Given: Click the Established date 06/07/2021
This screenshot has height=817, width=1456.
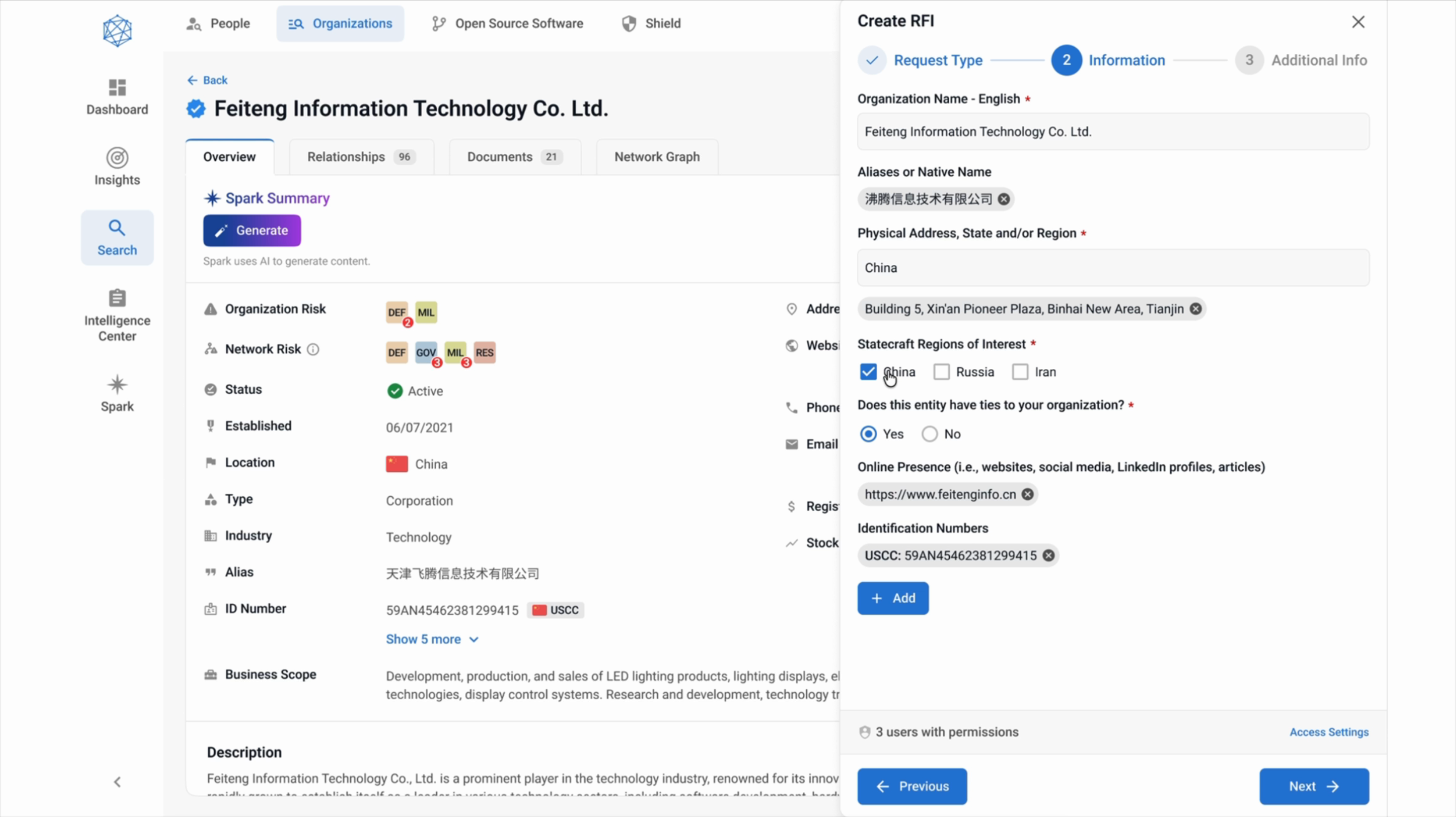Looking at the screenshot, I should point(420,427).
